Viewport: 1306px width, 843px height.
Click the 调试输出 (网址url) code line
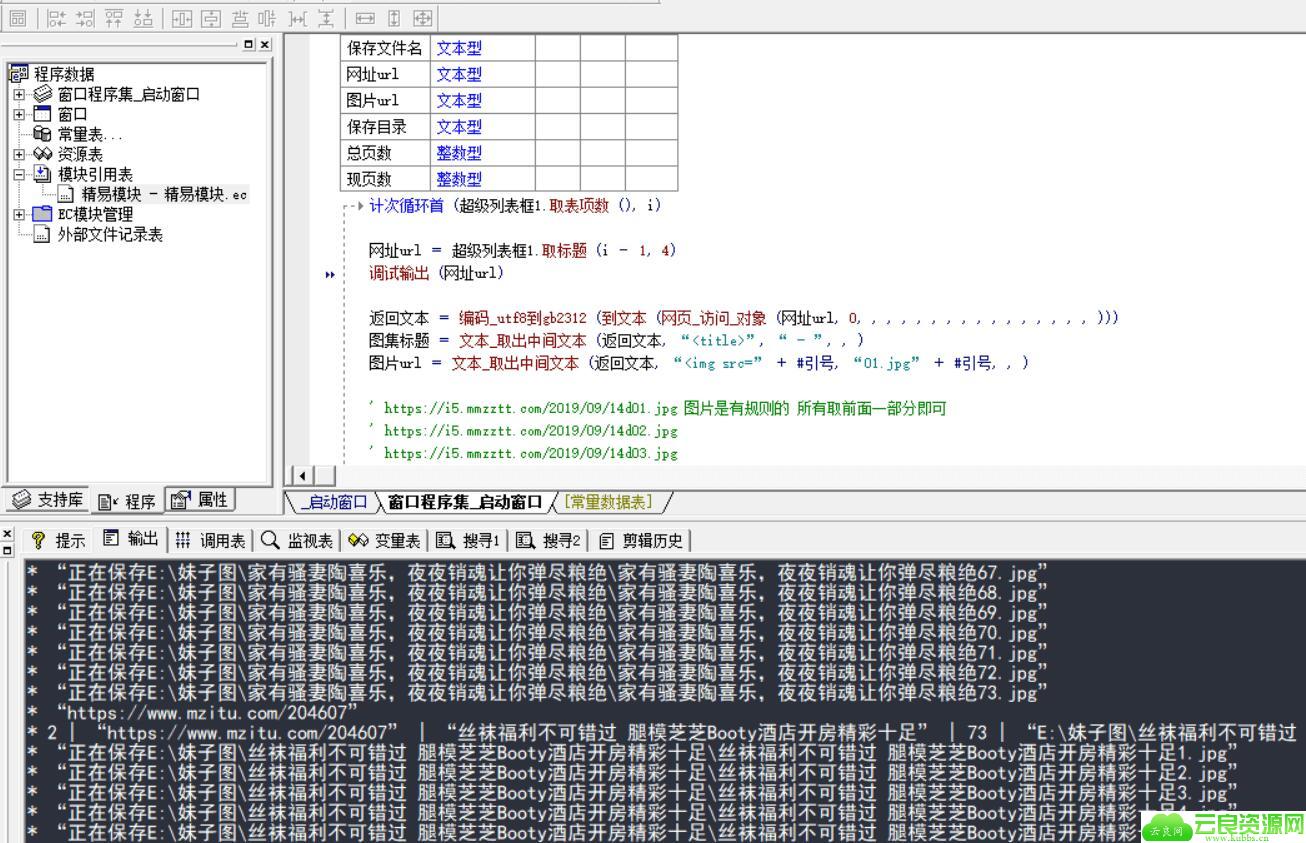pos(437,272)
